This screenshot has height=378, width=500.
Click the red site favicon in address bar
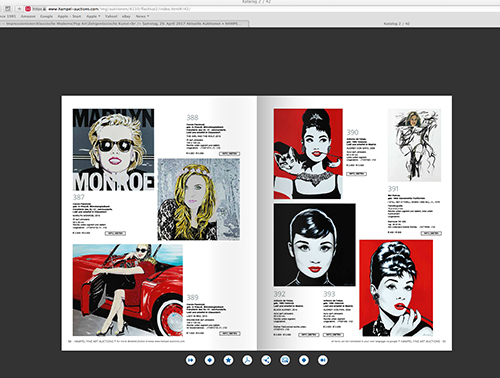[28, 9]
